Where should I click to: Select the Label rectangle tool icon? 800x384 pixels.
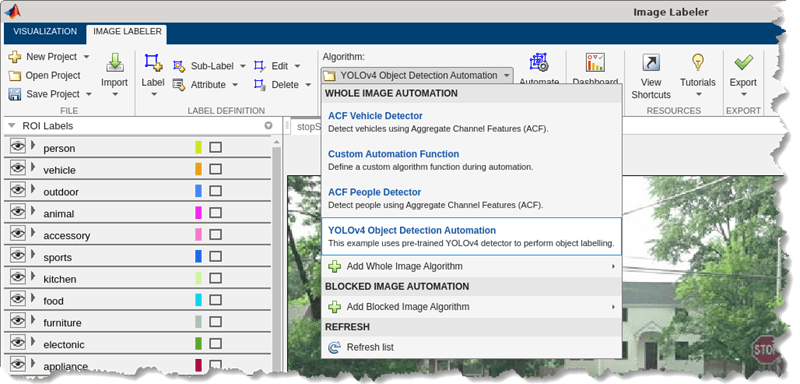(x=153, y=63)
